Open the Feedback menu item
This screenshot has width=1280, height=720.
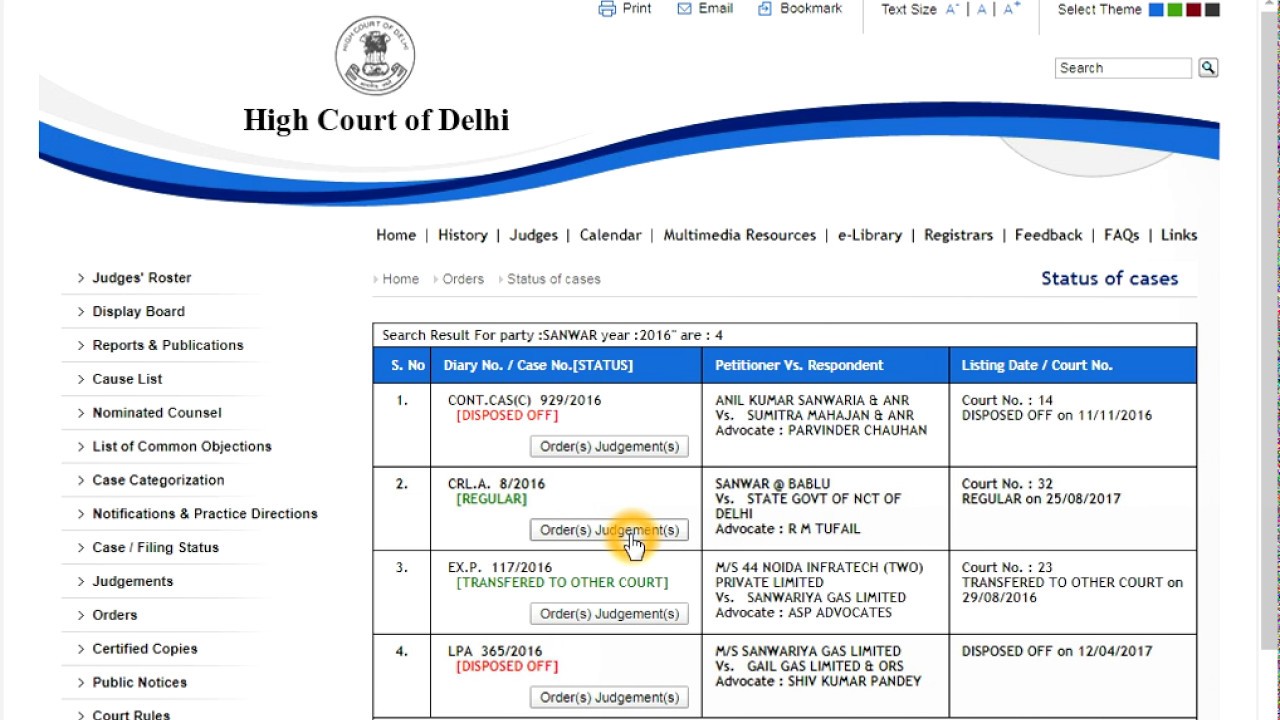tap(1048, 235)
